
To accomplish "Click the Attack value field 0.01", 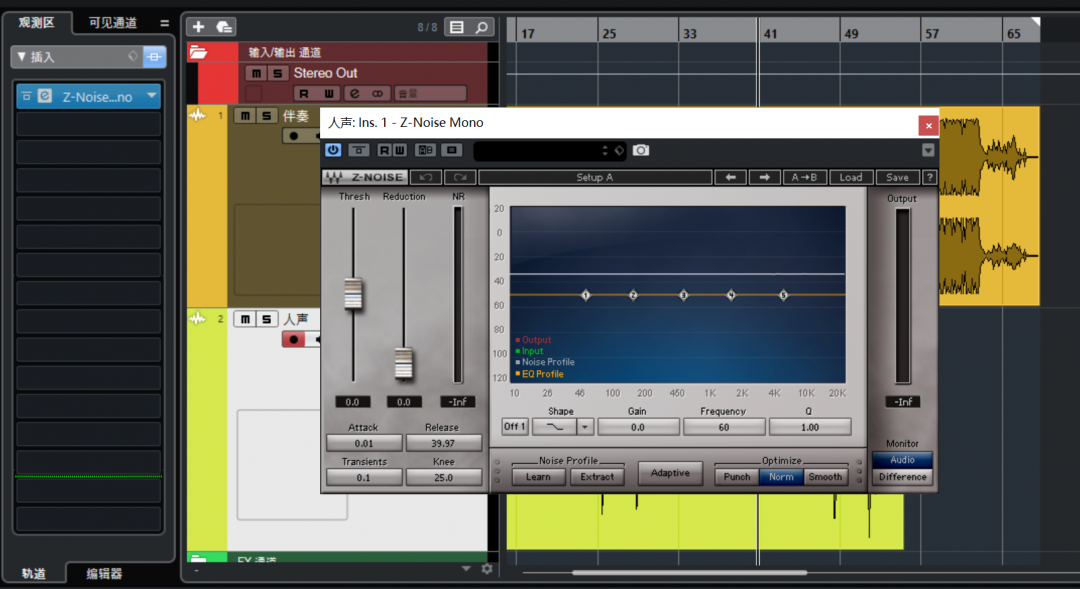I will click(364, 443).
